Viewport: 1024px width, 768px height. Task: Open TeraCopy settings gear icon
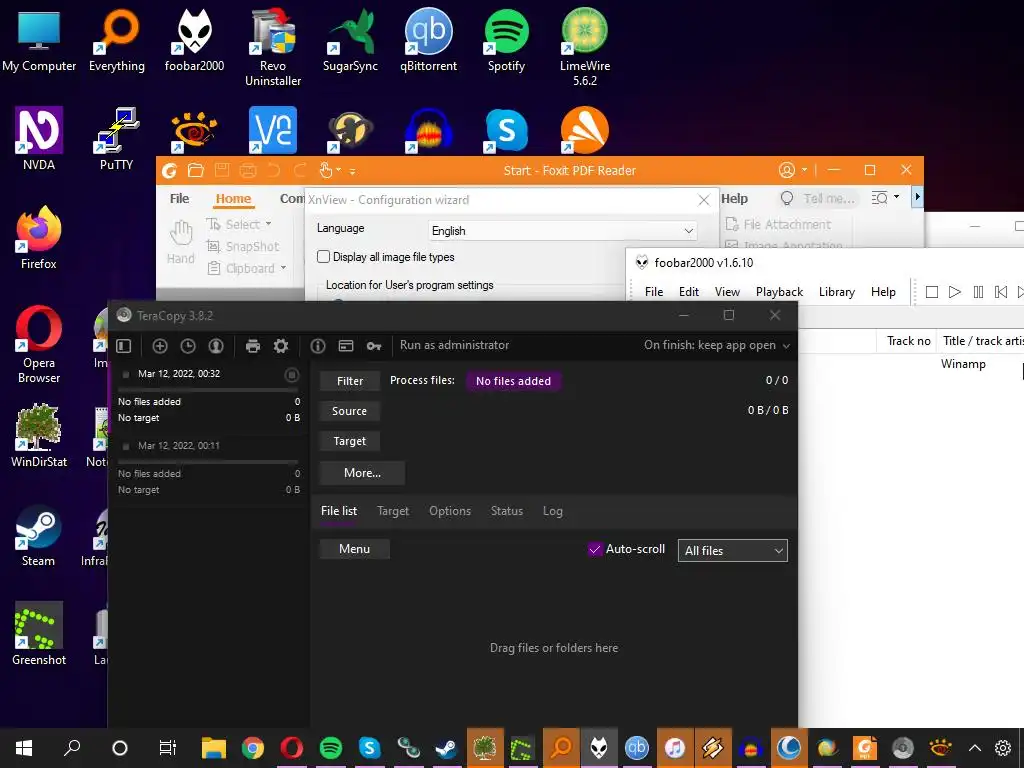[x=281, y=345]
